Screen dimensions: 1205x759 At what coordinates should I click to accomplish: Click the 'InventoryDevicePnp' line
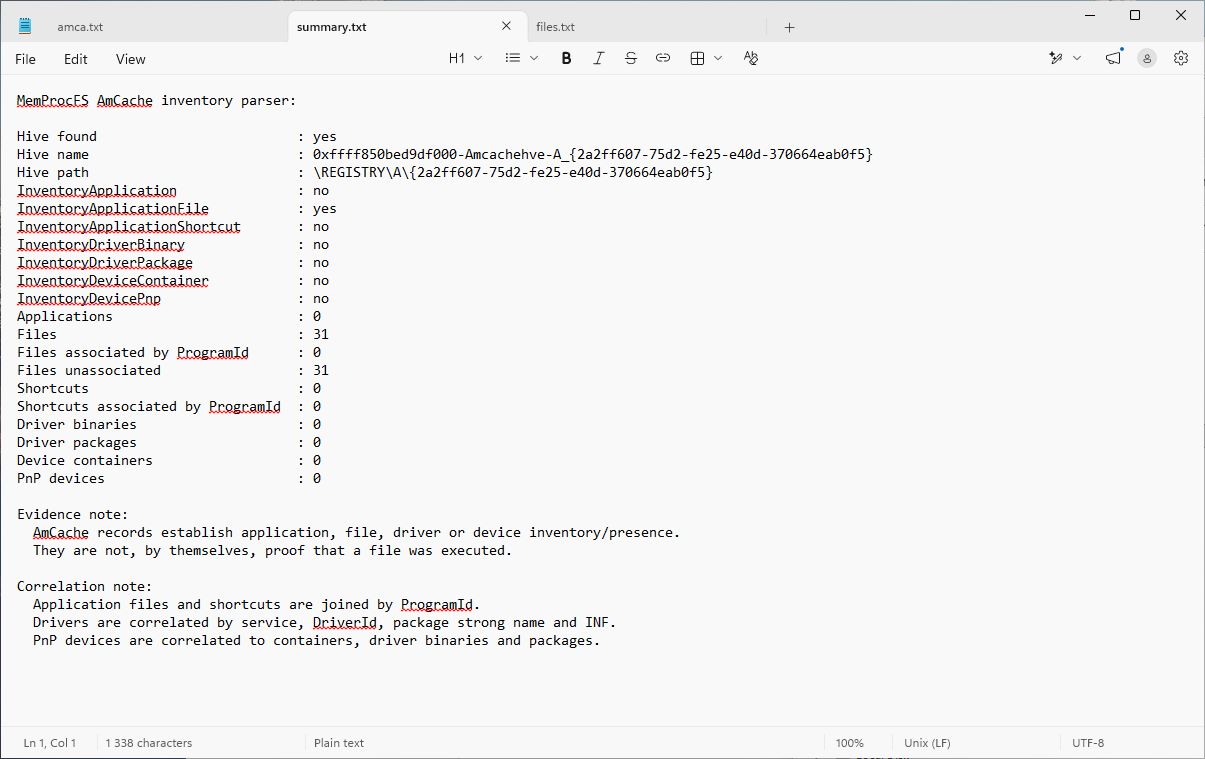coord(173,298)
